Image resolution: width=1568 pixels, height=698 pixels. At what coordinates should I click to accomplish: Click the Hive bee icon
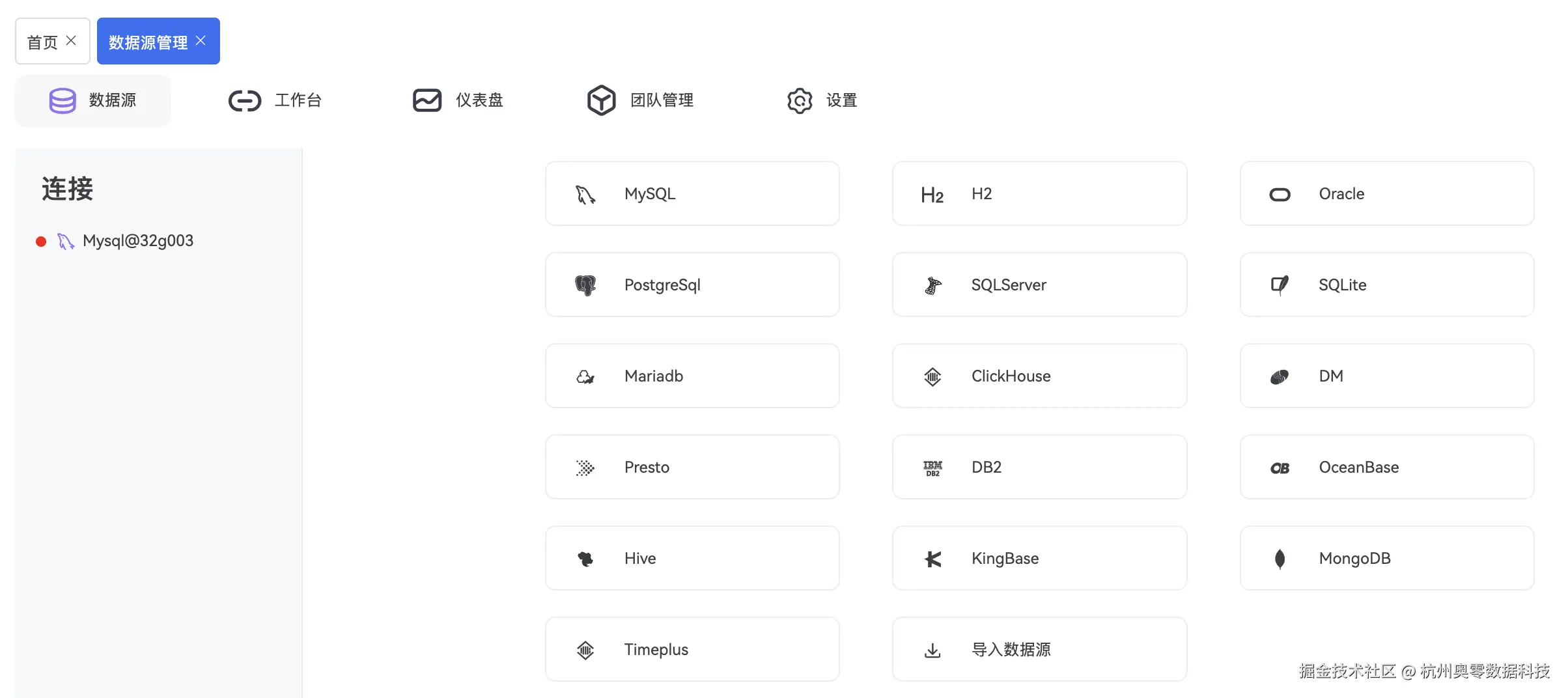coord(585,559)
